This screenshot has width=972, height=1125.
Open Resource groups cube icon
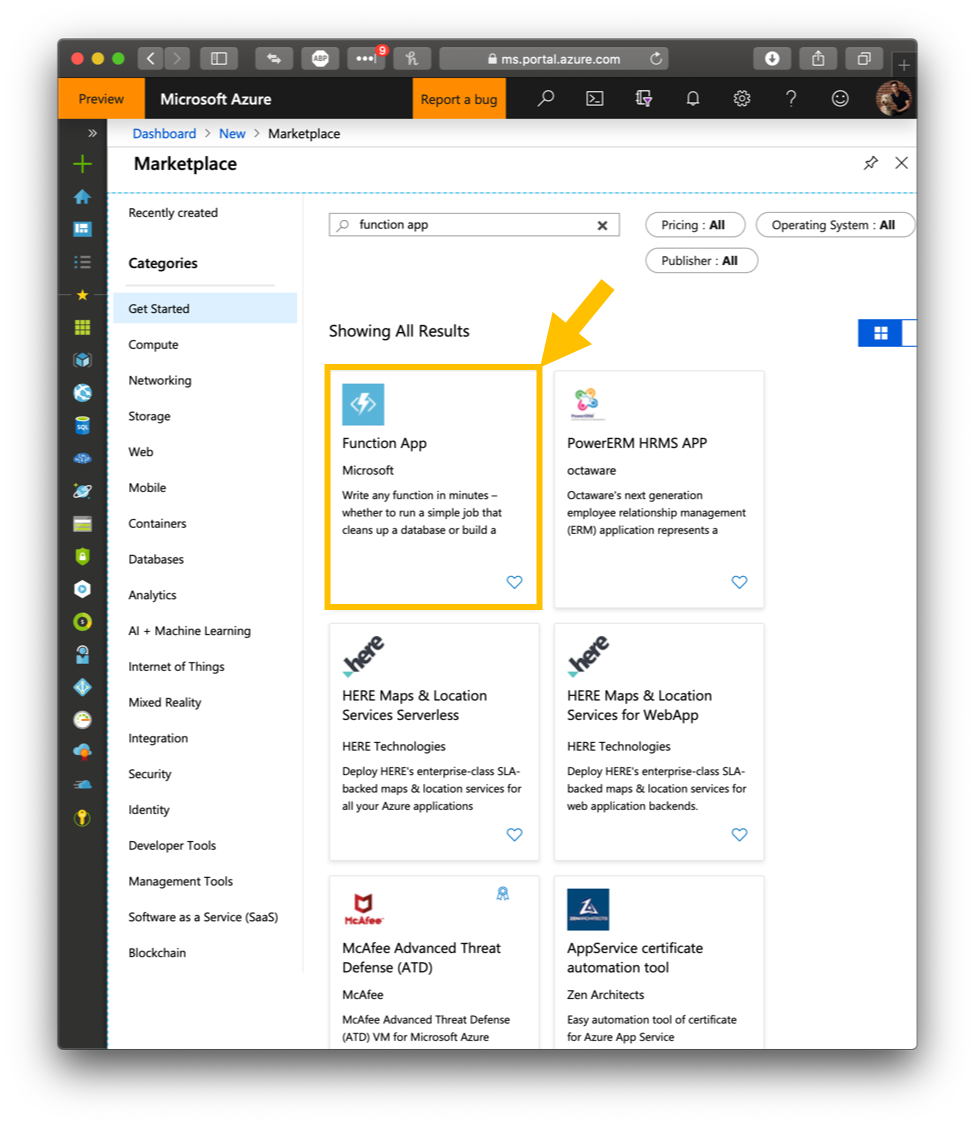82,360
